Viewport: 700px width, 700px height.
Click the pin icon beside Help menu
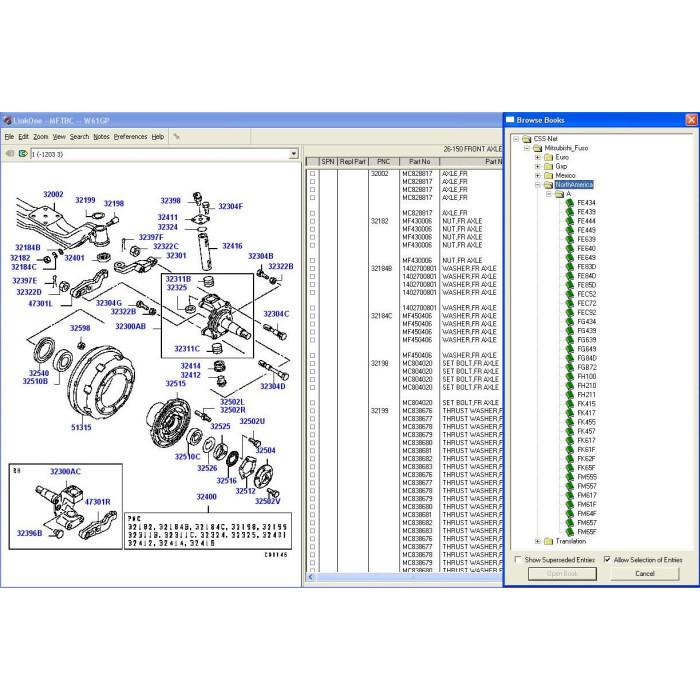(x=176, y=137)
